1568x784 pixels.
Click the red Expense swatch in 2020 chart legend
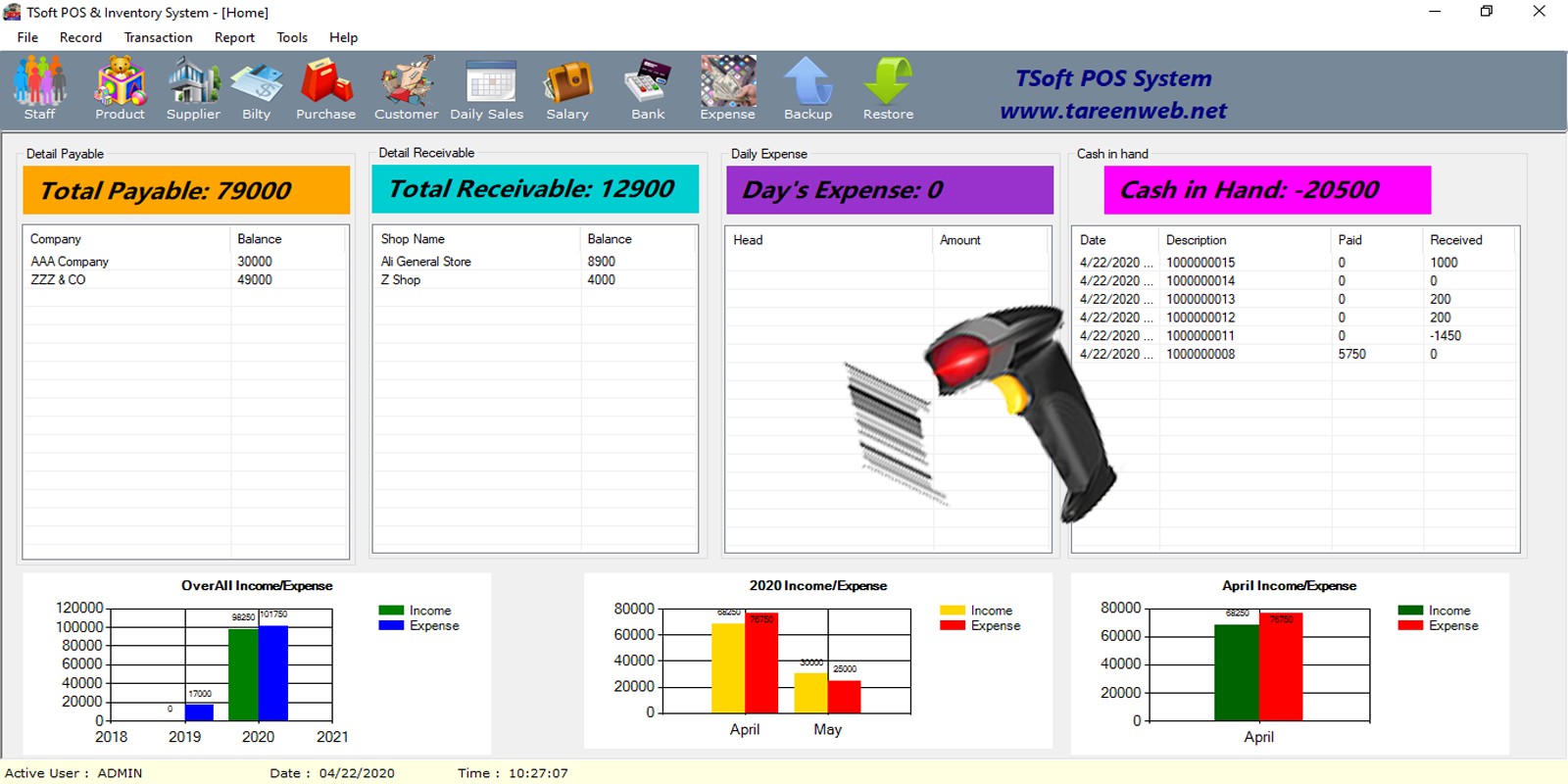point(953,625)
